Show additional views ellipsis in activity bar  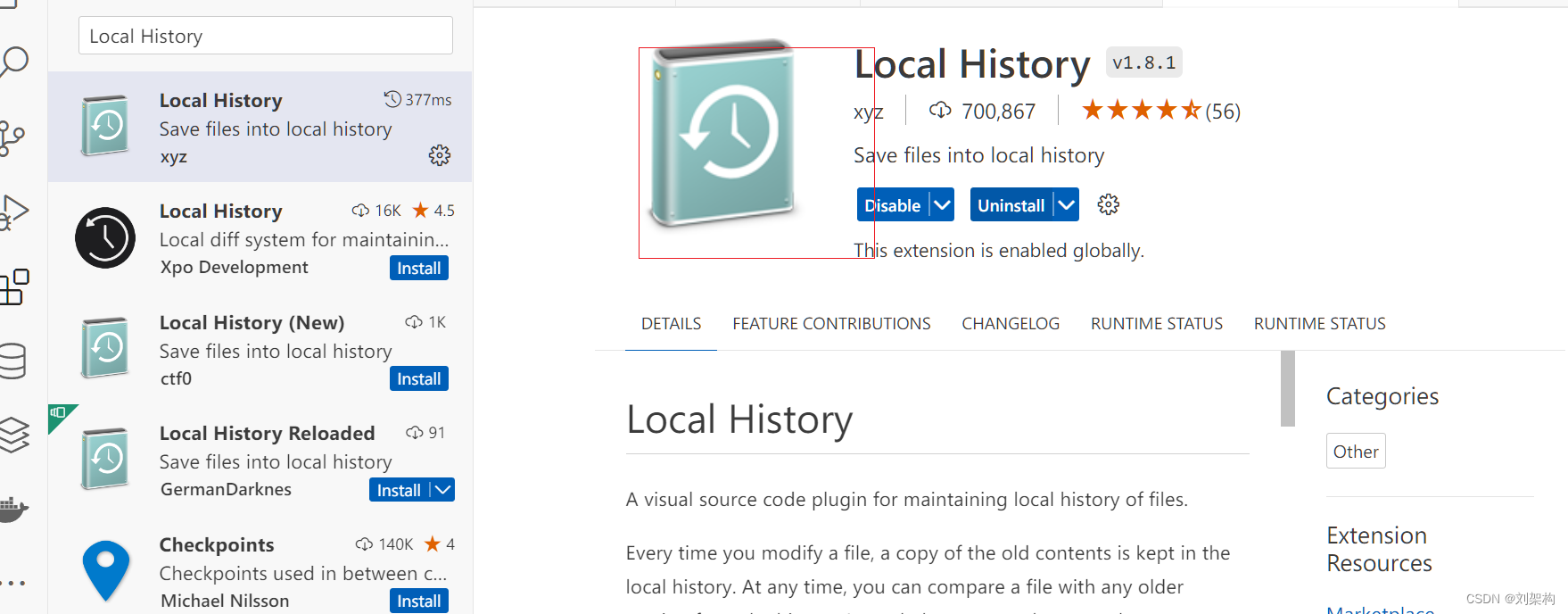tap(12, 583)
